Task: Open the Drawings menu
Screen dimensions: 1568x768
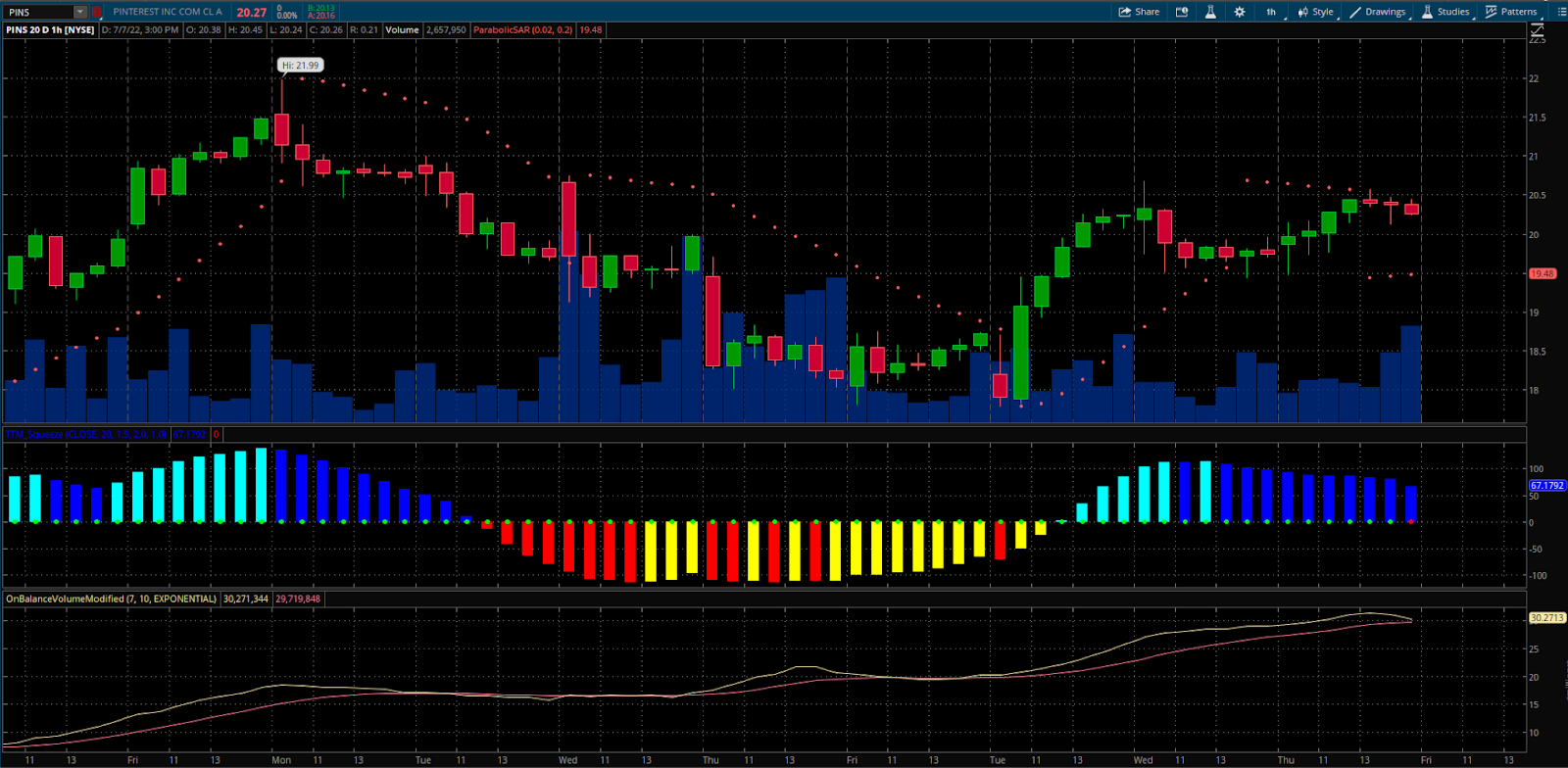Action: [1378, 12]
